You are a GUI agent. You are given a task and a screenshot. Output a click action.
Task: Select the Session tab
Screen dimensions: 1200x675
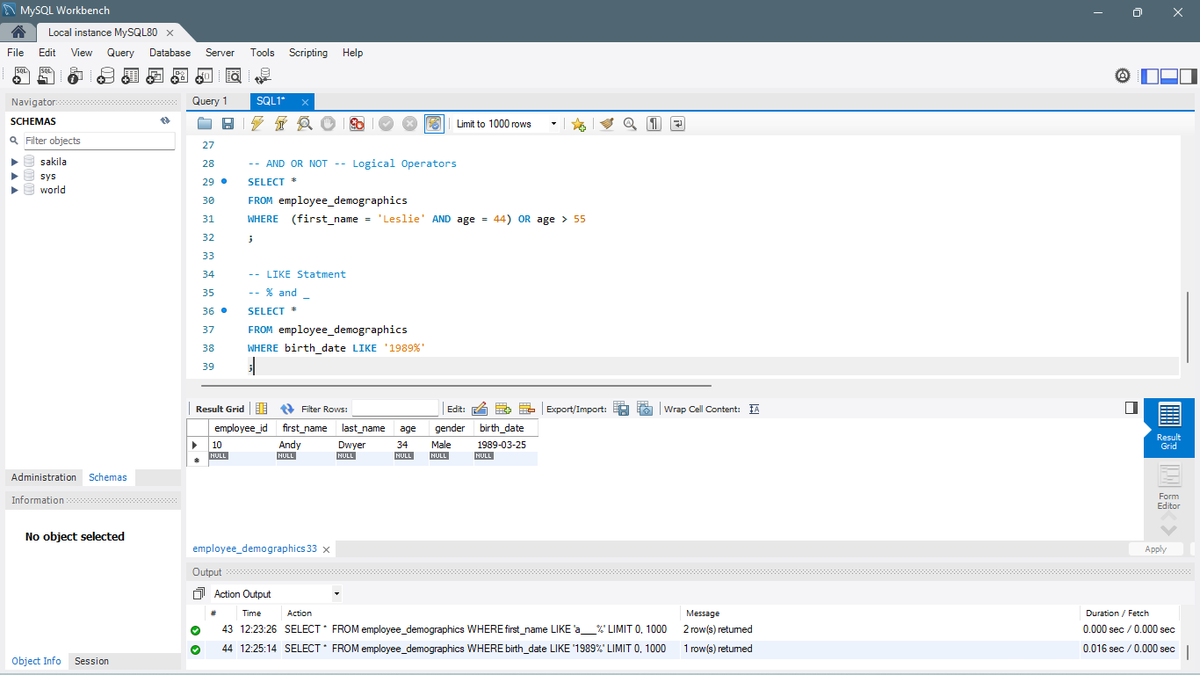(91, 661)
